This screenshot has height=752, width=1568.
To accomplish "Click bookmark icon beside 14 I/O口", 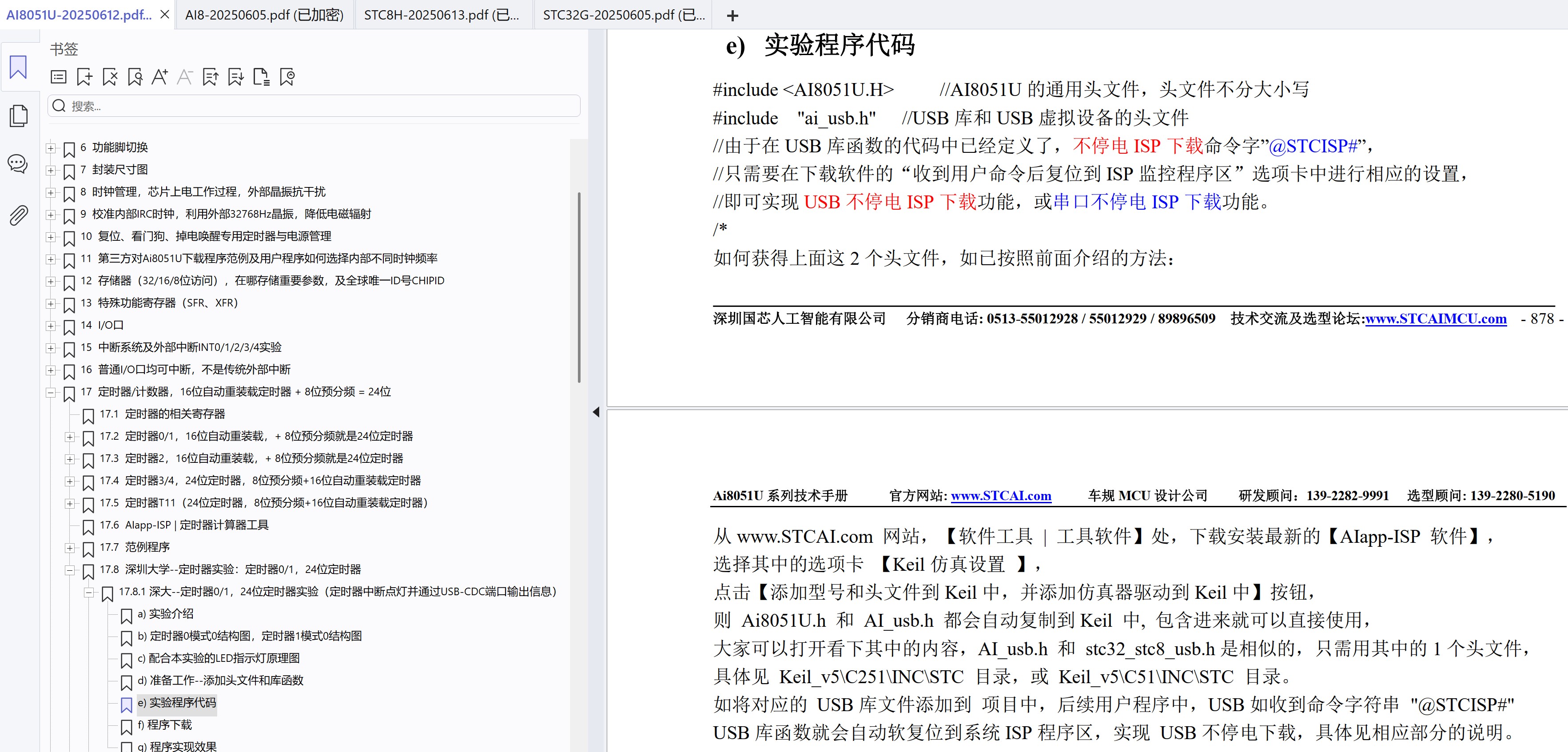I will 69,327.
